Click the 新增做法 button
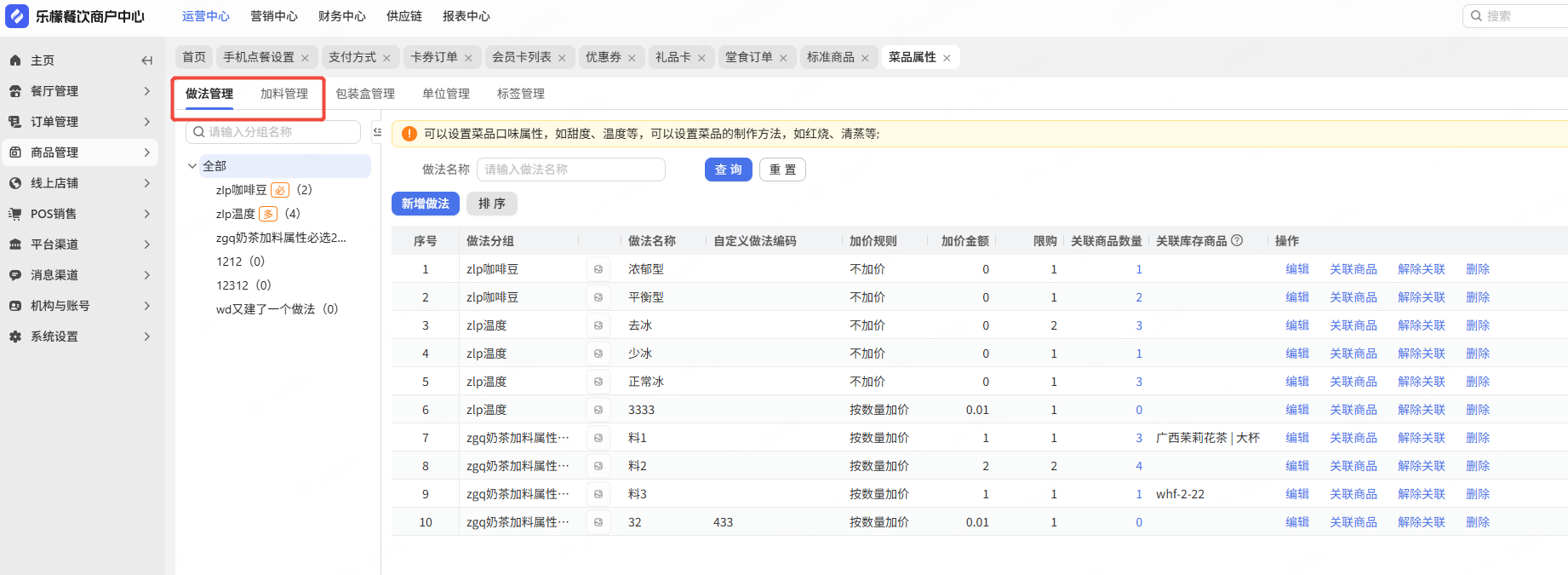The image size is (1568, 575). [426, 204]
